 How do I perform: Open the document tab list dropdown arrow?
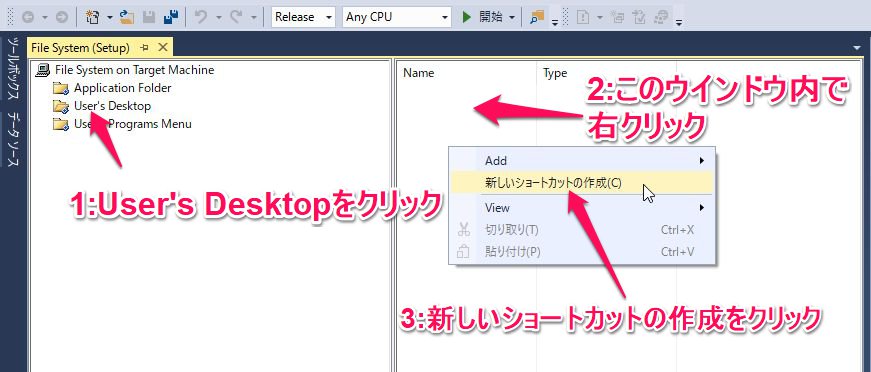pyautogui.click(x=856, y=48)
